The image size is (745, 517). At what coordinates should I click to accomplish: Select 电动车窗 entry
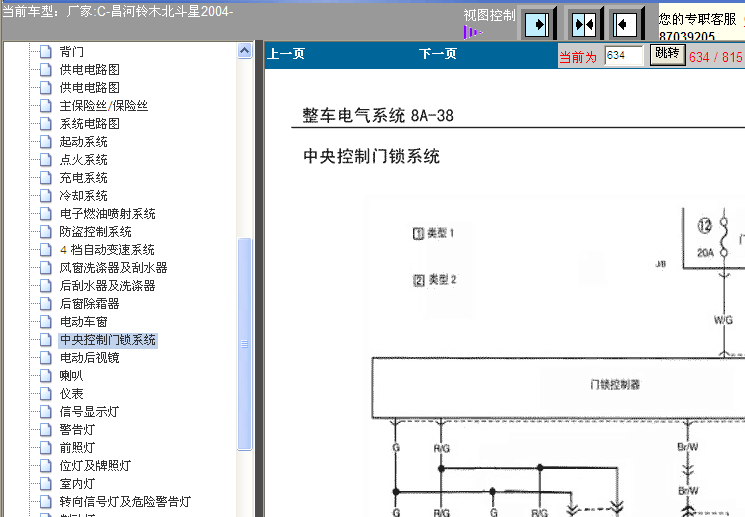pyautogui.click(x=84, y=322)
